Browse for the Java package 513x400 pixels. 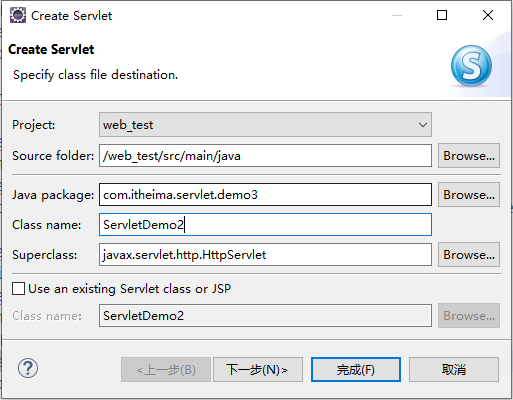point(469,195)
